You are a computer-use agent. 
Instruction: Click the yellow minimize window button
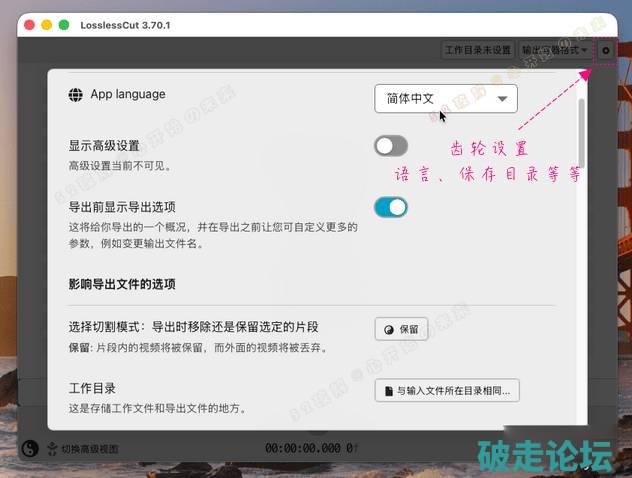point(47,25)
